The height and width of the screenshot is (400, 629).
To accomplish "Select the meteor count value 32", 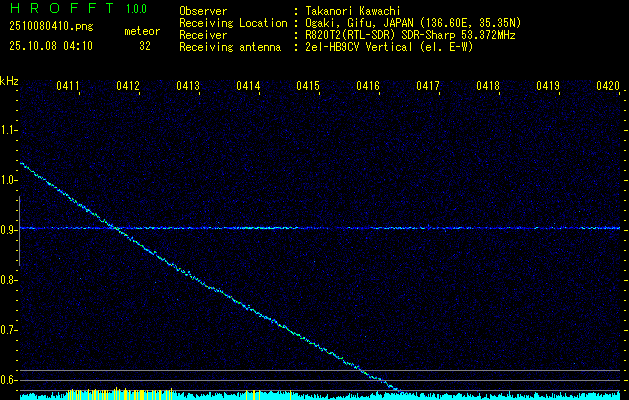I will 144,45.
